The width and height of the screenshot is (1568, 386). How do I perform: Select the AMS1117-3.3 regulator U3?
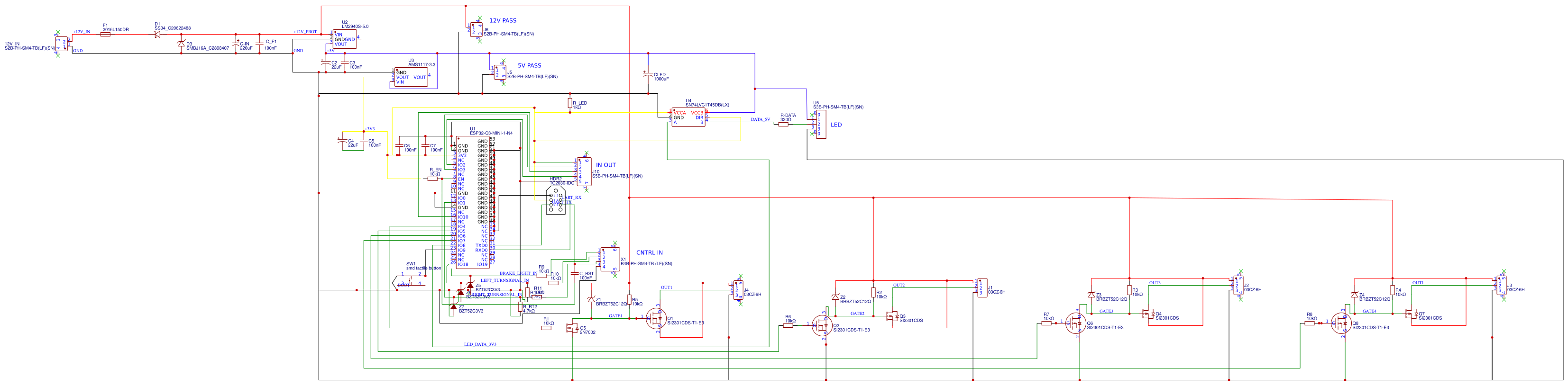pos(412,77)
